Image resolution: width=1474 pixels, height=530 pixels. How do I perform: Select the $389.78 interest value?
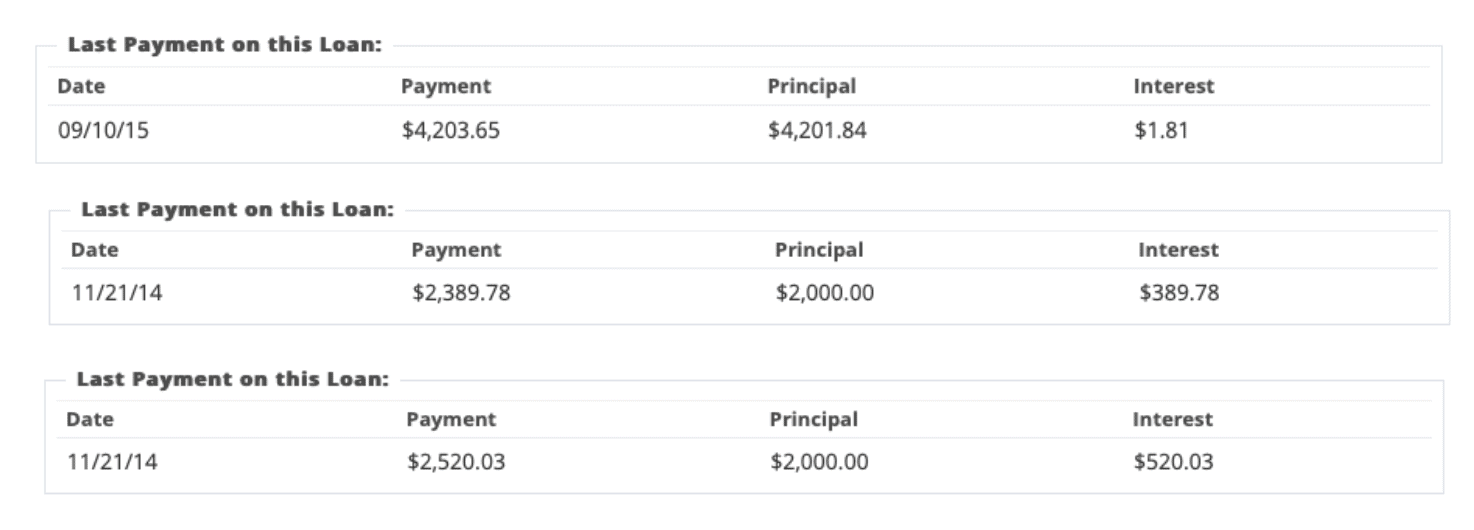click(1178, 295)
